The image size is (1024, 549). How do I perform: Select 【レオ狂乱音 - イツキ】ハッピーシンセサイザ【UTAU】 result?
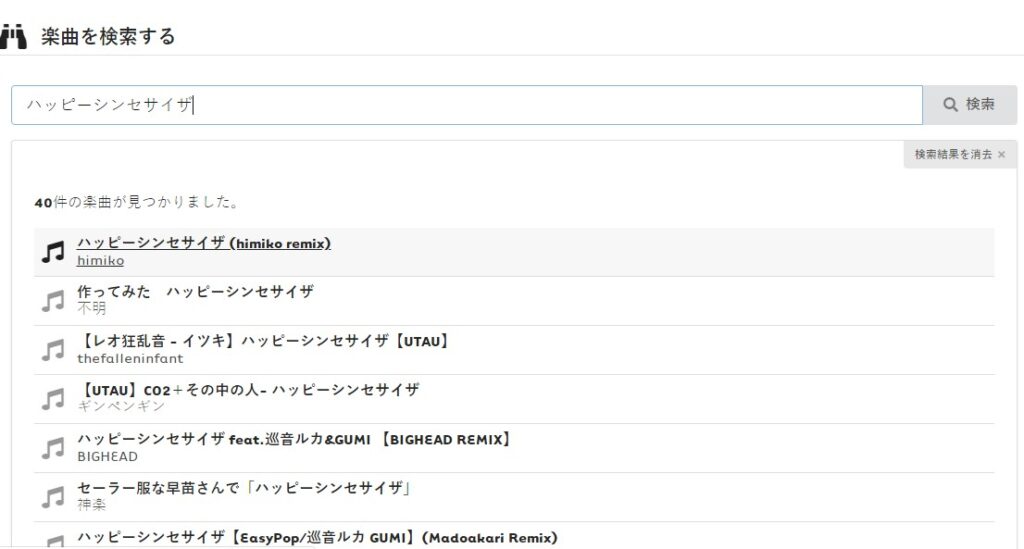(263, 341)
